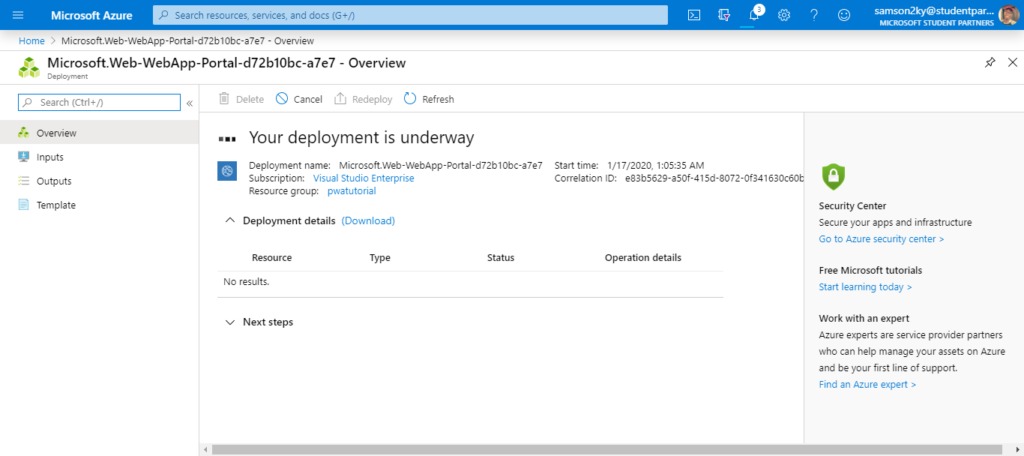
Task: Open the pwatutorial resource group link
Action: (x=351, y=191)
